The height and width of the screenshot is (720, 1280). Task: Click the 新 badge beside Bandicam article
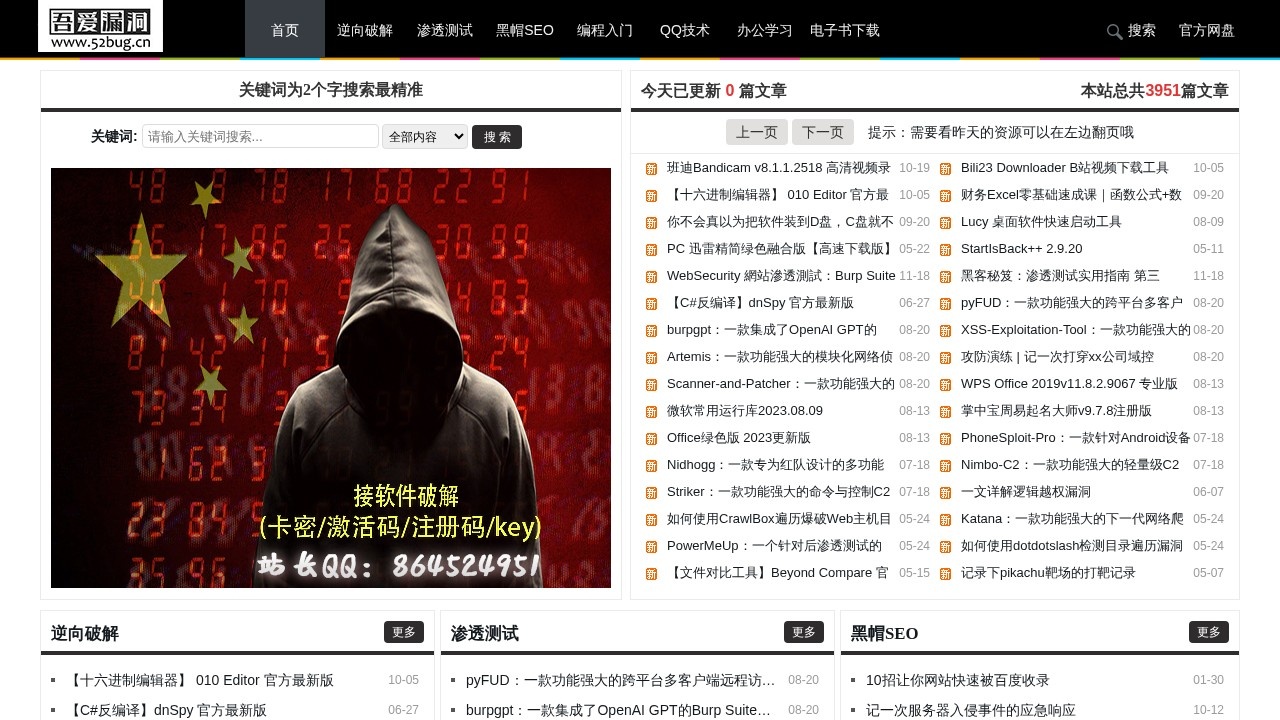point(650,168)
